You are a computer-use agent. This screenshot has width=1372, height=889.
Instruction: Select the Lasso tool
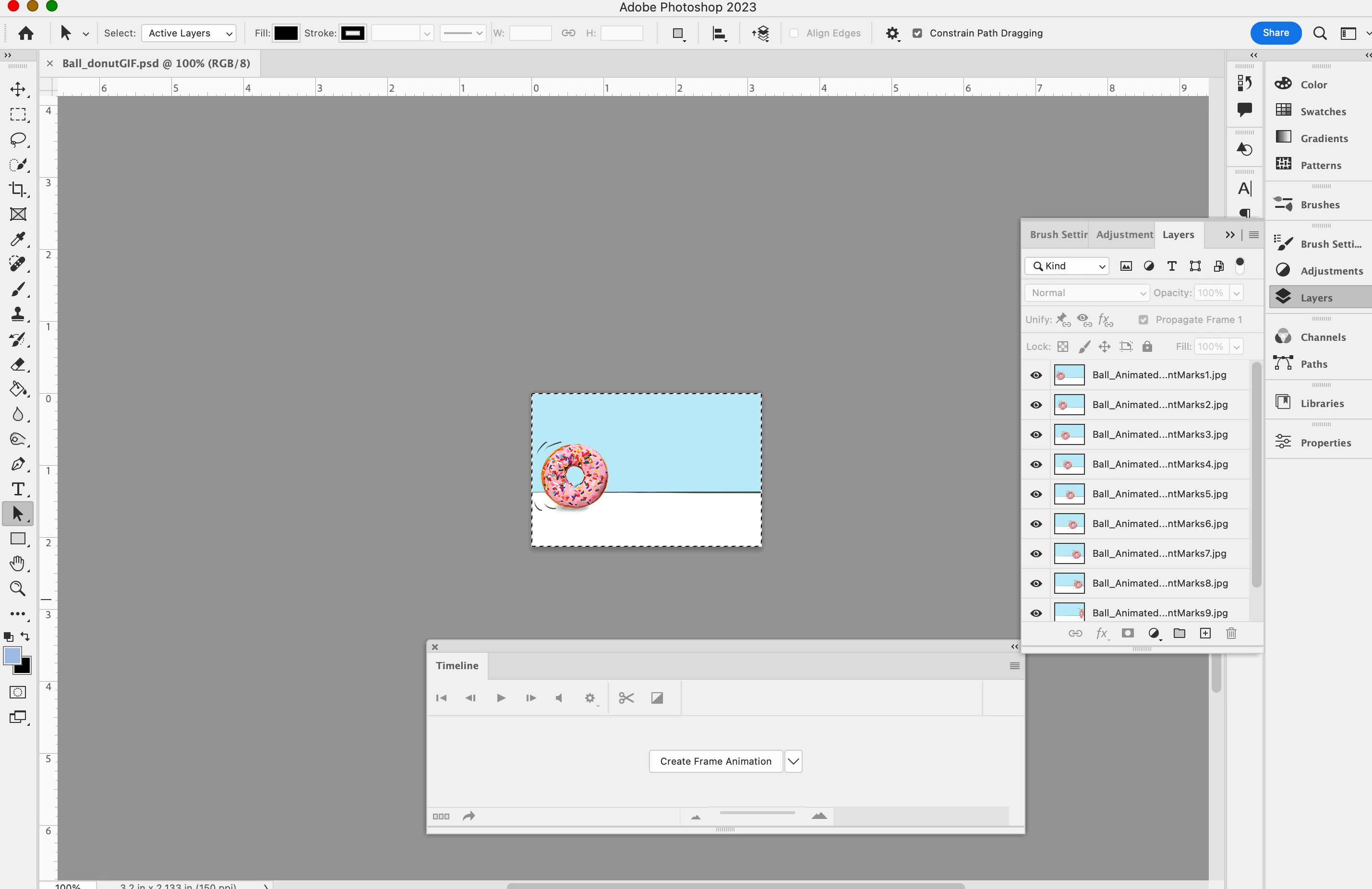pos(18,140)
